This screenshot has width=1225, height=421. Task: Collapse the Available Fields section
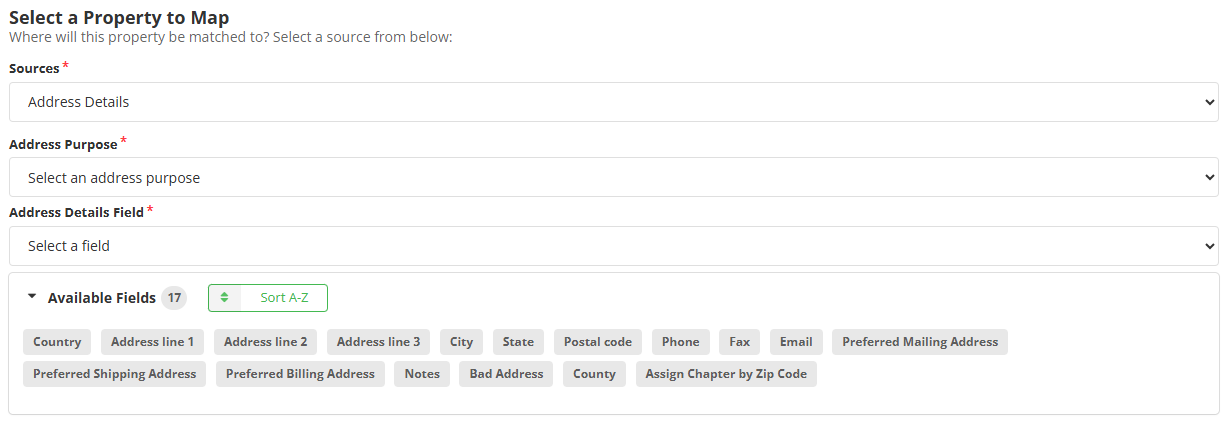32,298
